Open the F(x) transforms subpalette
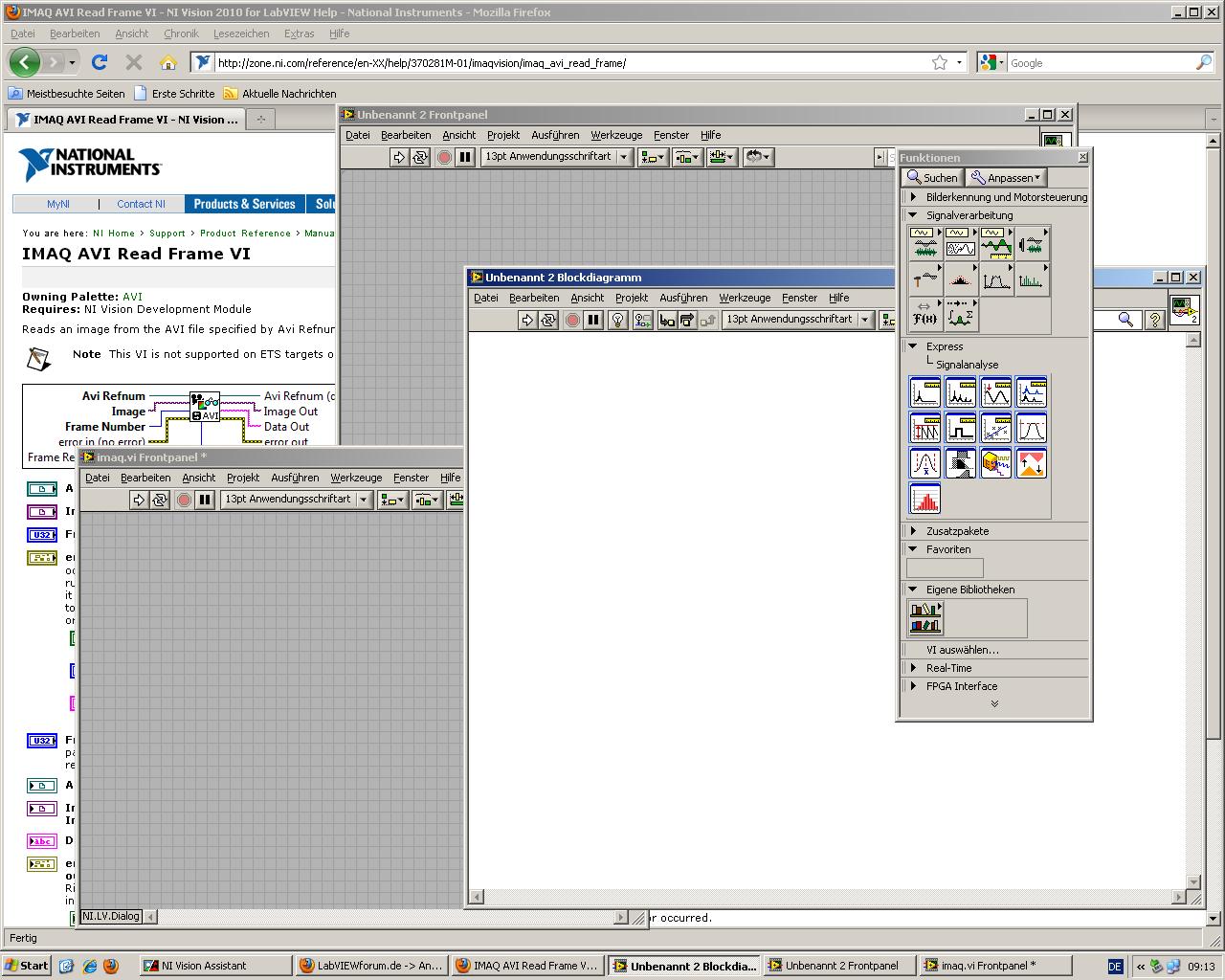Screen dimensions: 1225x980 (924, 314)
